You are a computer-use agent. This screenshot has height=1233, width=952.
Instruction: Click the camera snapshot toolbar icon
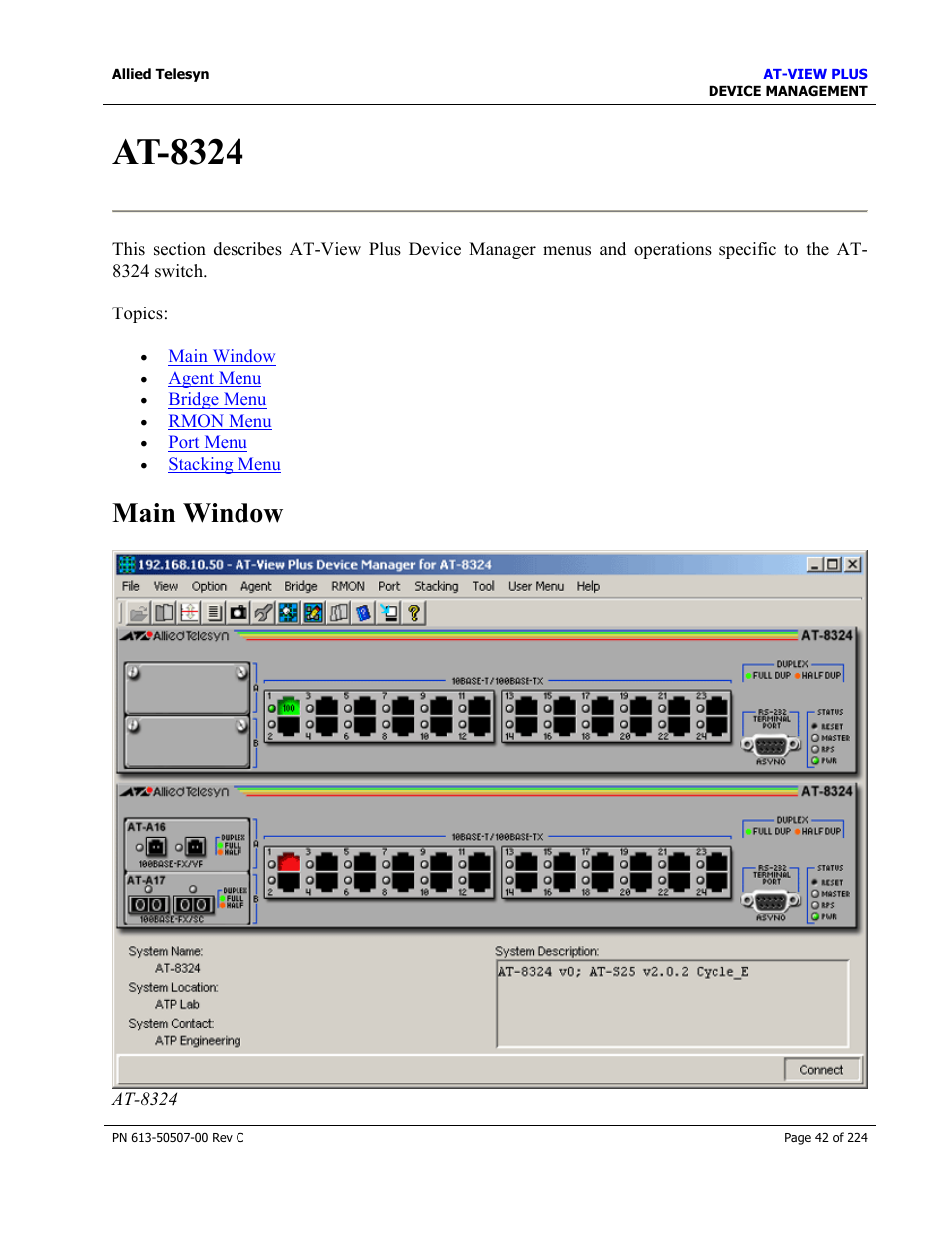[238, 613]
